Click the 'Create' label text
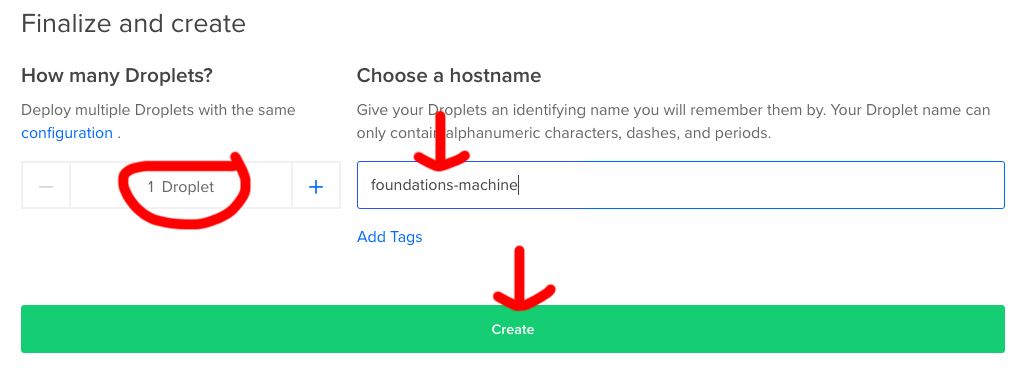 [x=513, y=330]
